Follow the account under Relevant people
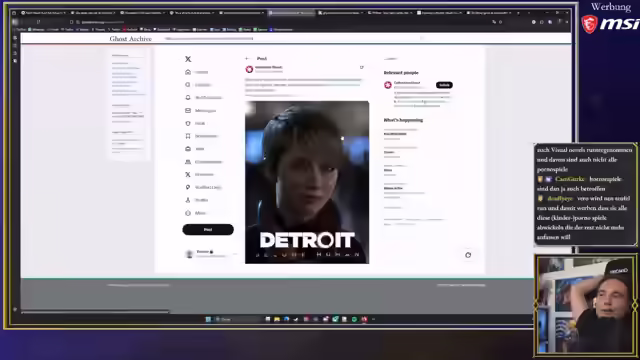This screenshot has height=360, width=640. click(444, 85)
